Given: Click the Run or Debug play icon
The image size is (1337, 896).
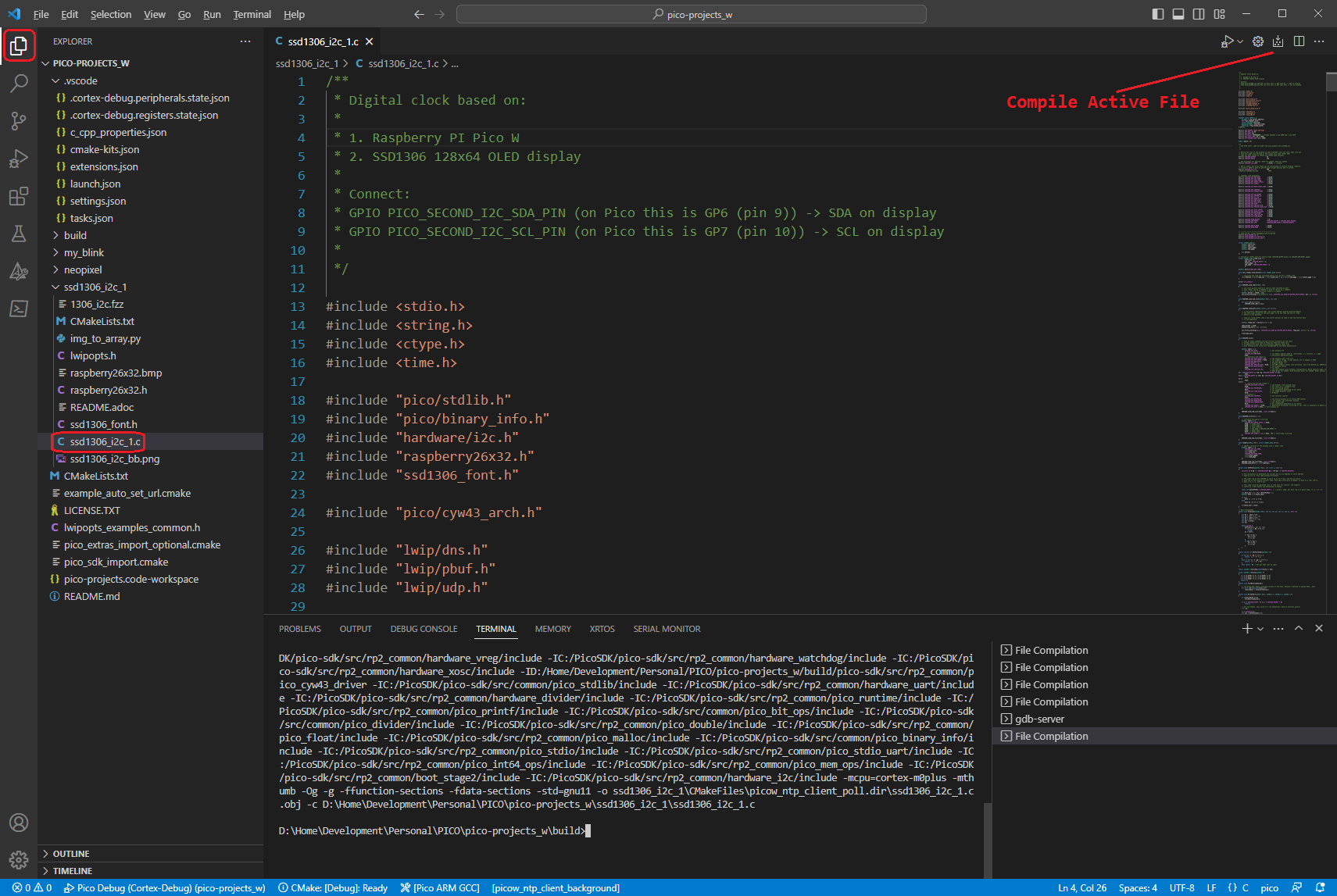Looking at the screenshot, I should click(1228, 41).
